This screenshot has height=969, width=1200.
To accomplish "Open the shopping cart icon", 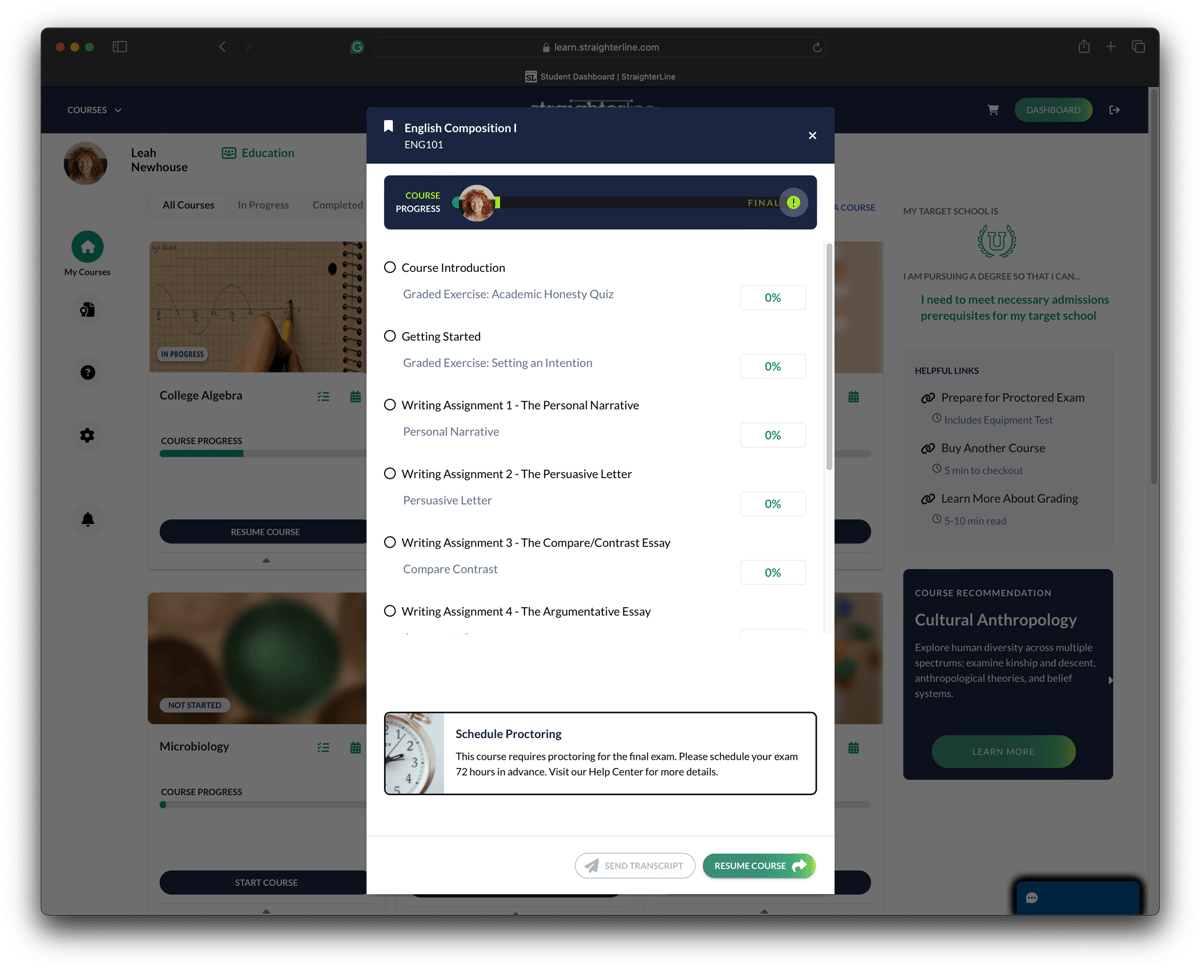I will click(993, 110).
